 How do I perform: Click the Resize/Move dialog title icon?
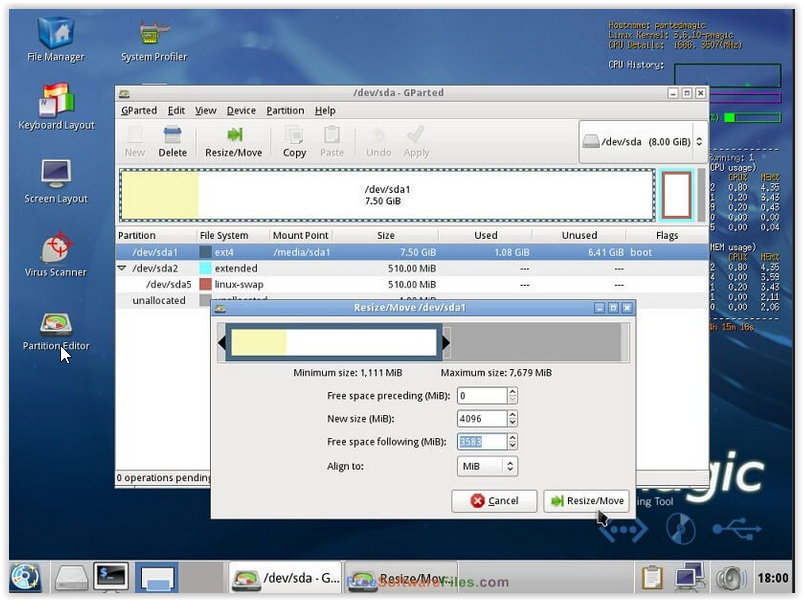(x=221, y=309)
